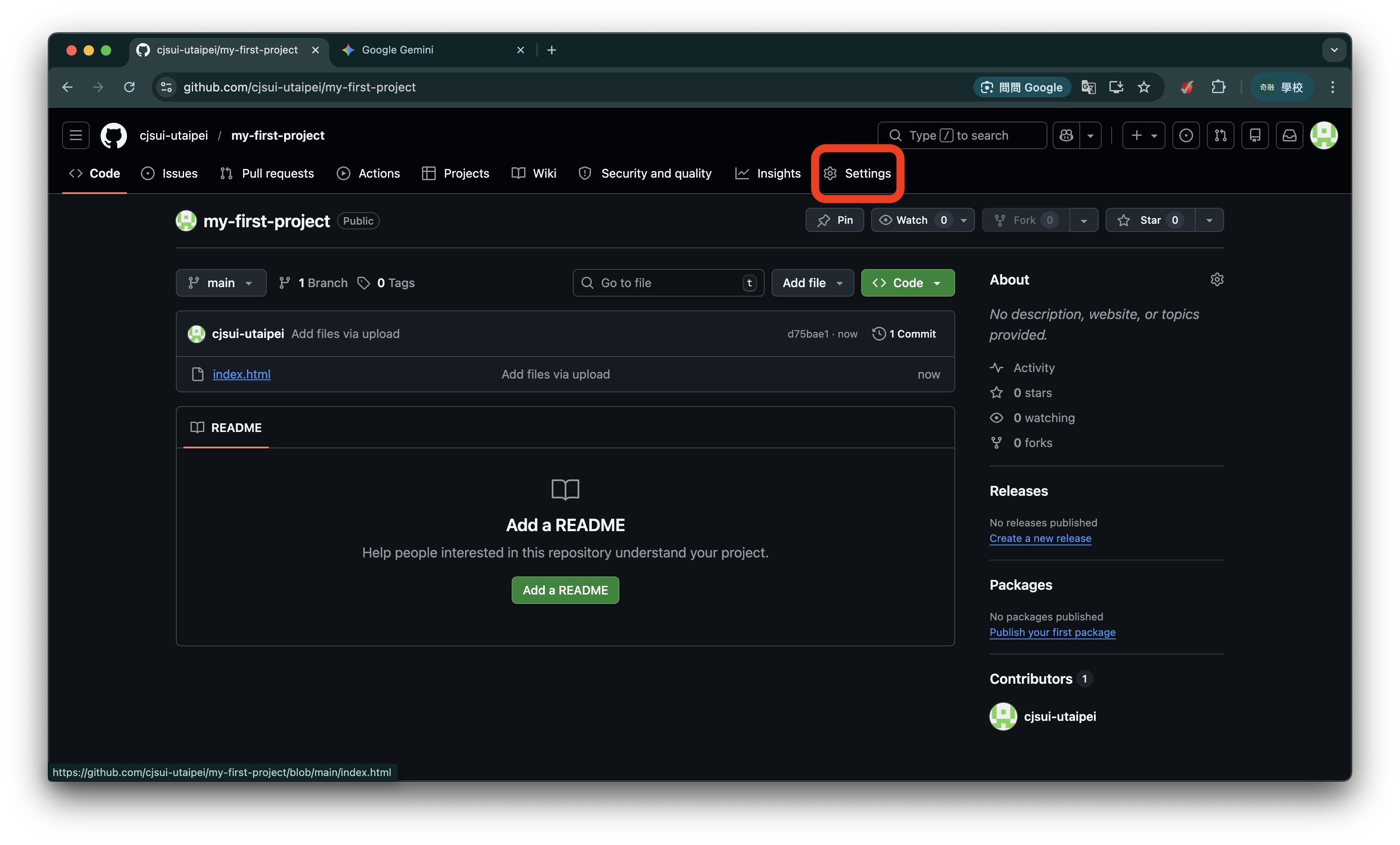The height and width of the screenshot is (845, 1400).
Task: Click the disabled Fork button
Action: 1025,220
